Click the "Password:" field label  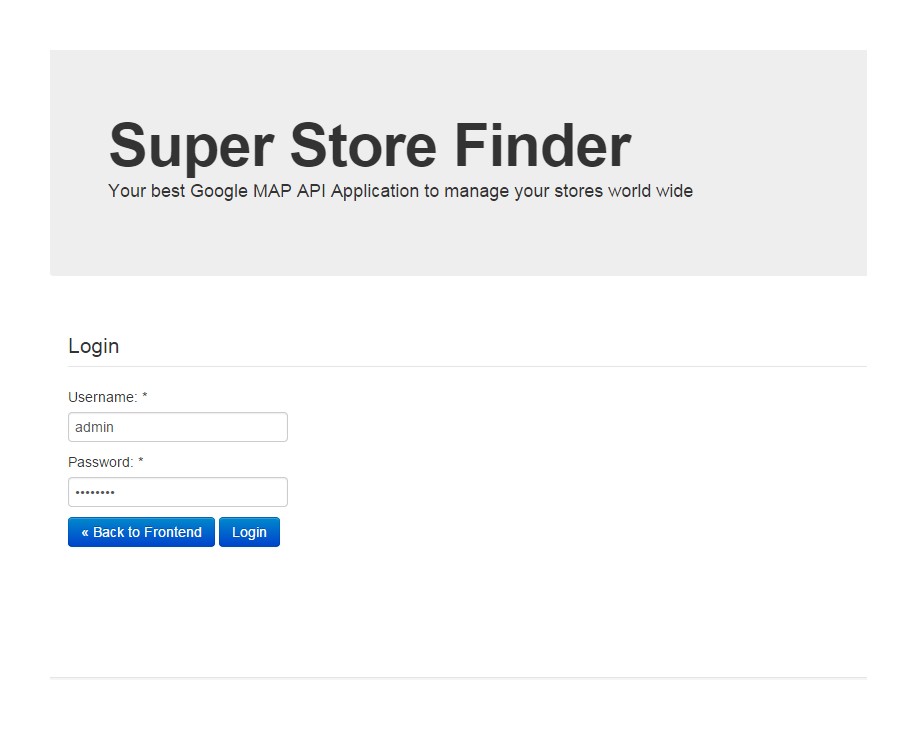click(x=100, y=462)
